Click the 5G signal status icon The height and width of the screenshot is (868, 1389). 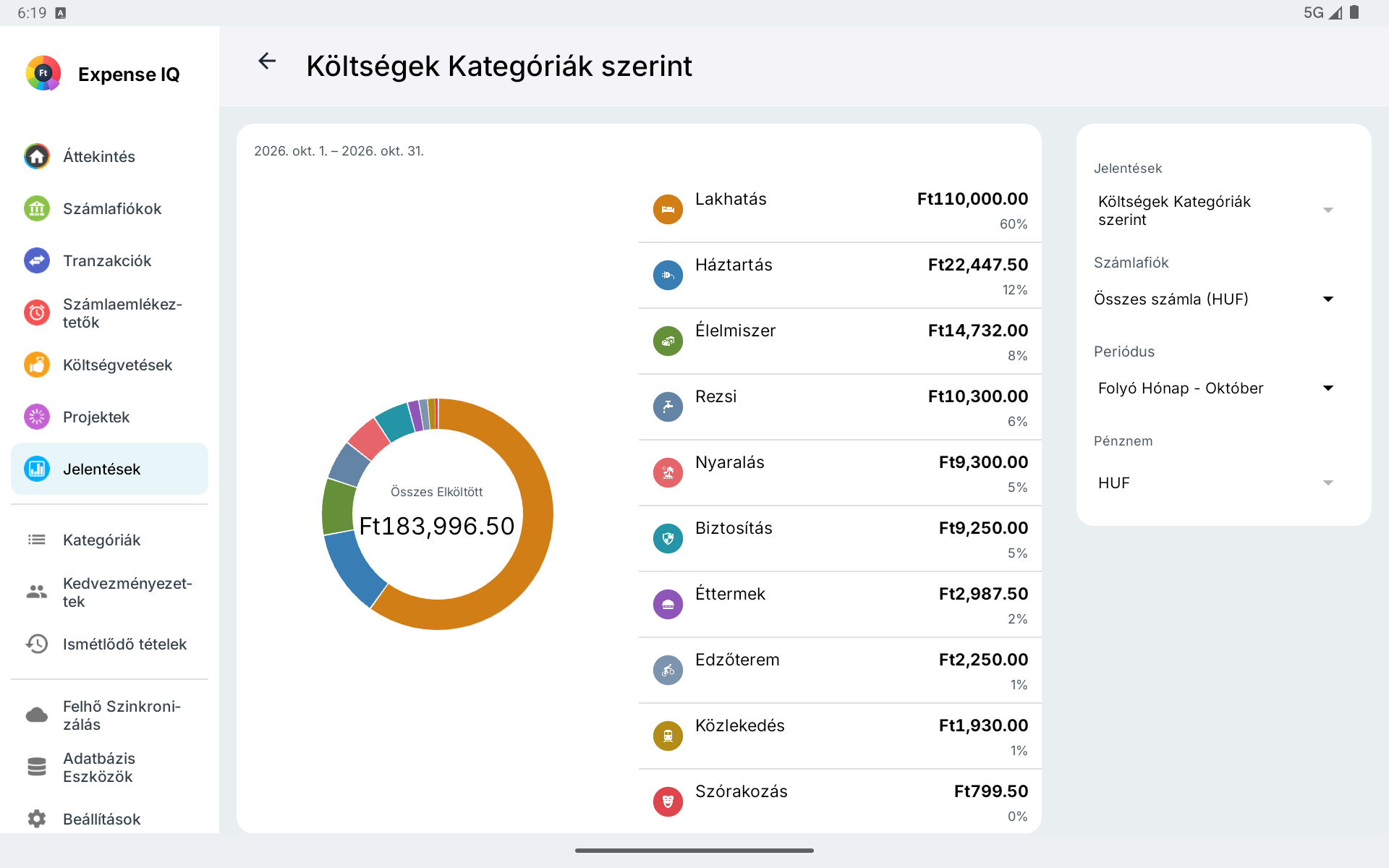click(x=1322, y=12)
